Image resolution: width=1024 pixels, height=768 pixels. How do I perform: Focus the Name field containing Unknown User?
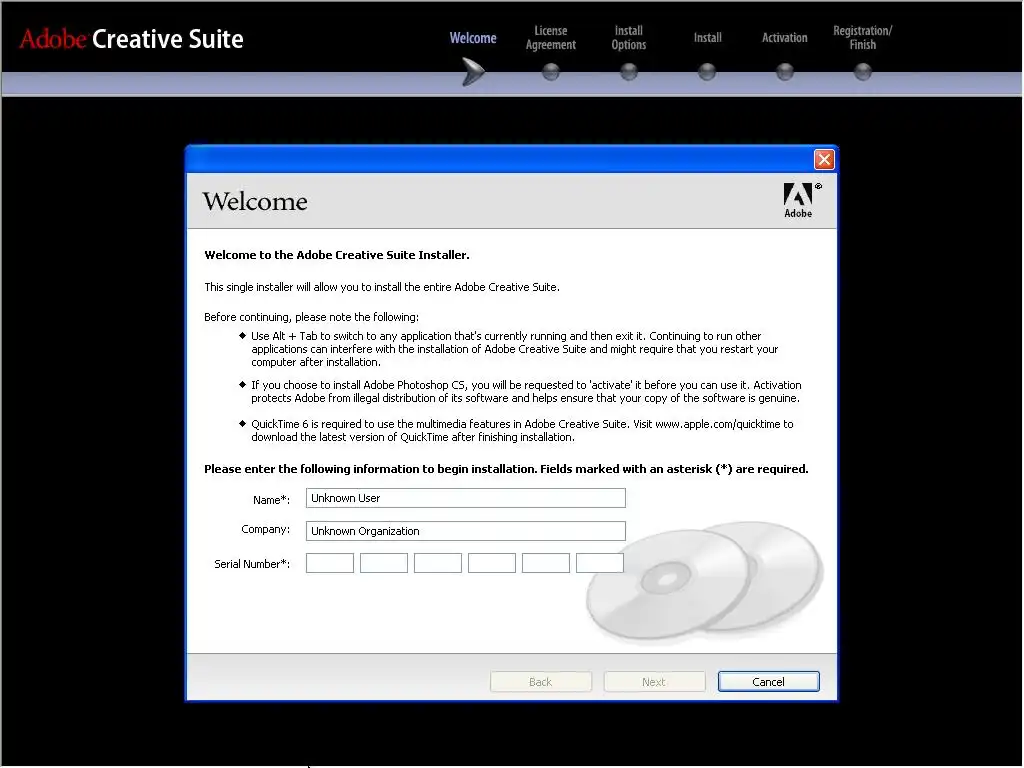click(466, 498)
